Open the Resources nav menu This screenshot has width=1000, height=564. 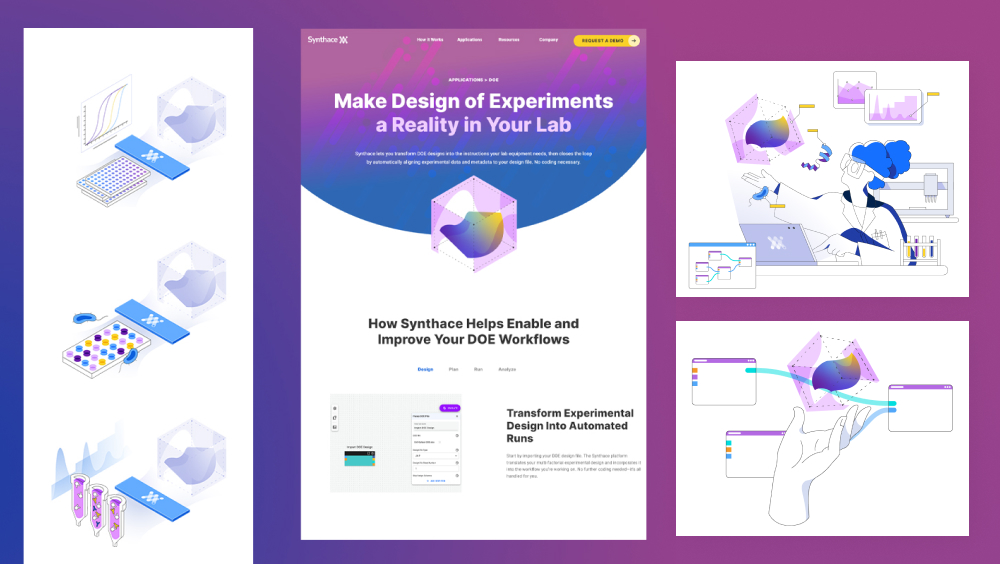click(508, 40)
